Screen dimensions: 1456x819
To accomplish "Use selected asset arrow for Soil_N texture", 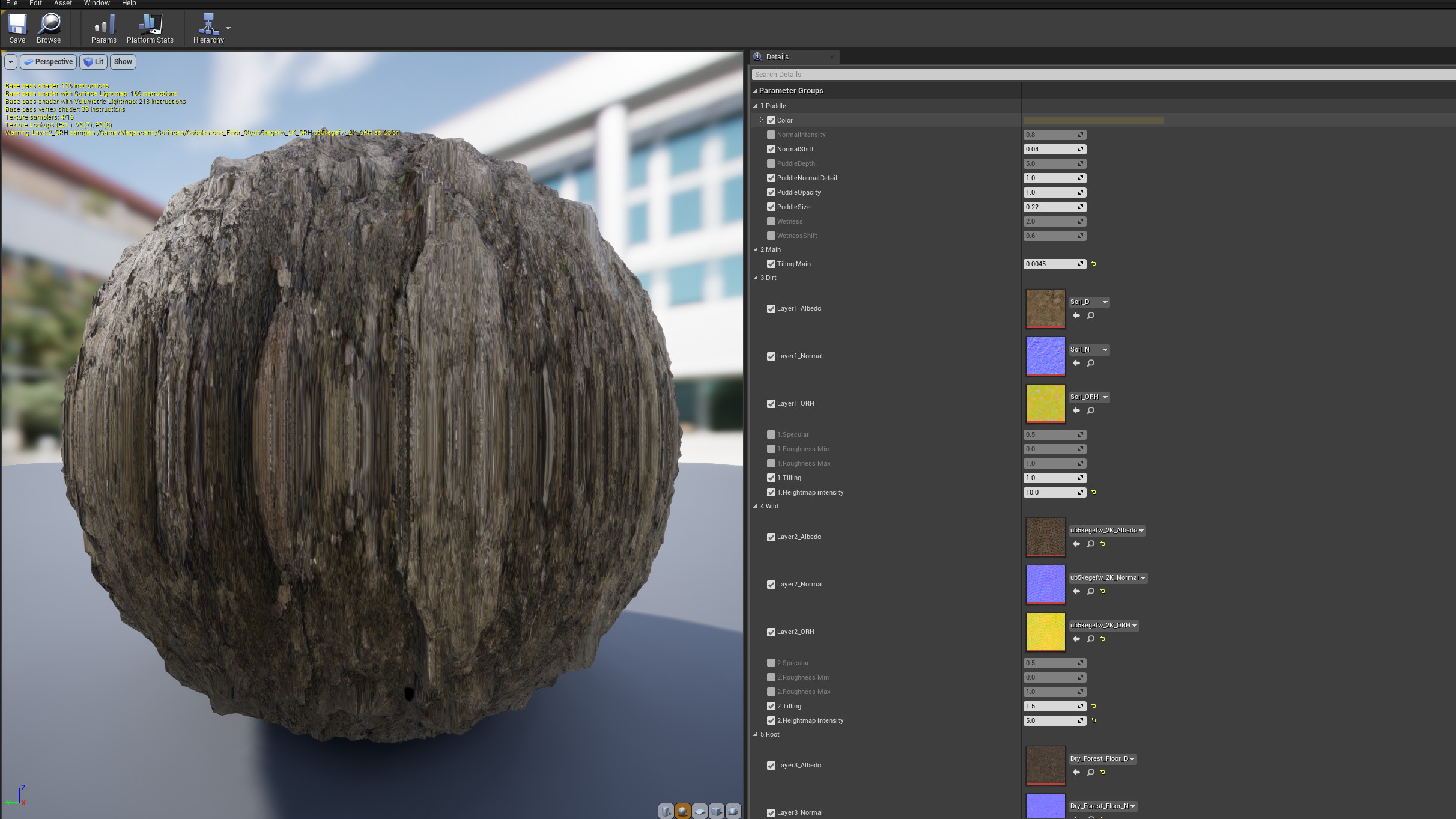I will [1076, 363].
